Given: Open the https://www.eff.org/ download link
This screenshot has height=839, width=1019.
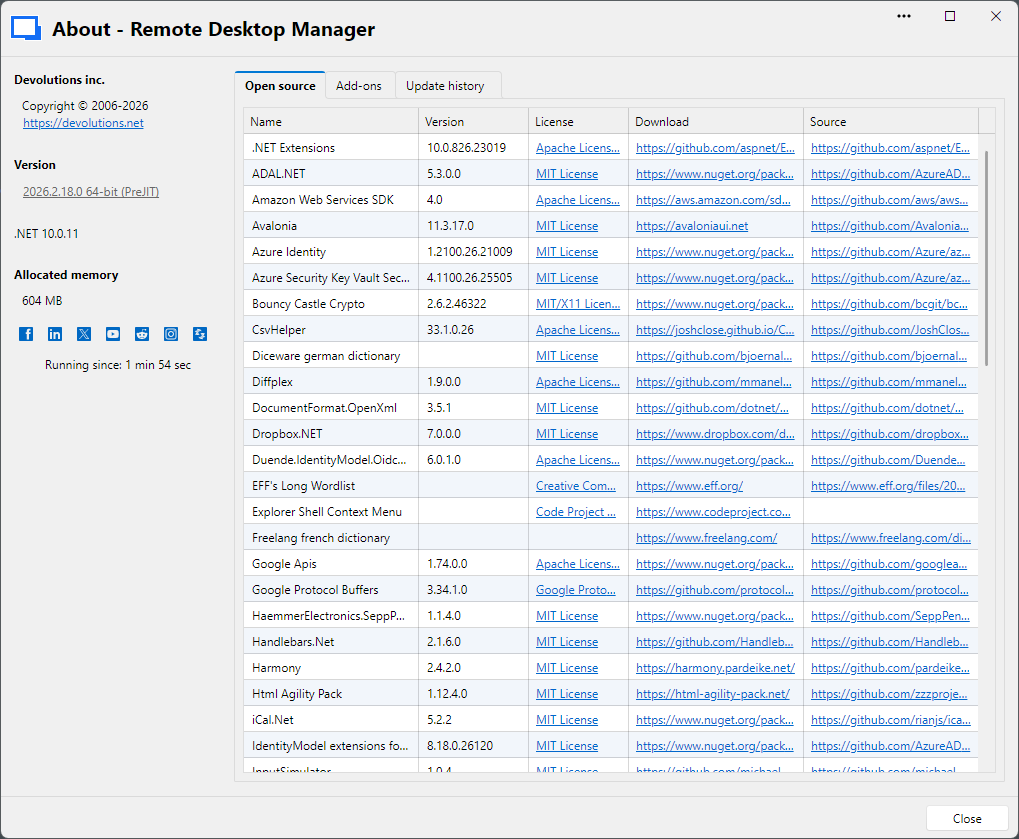Looking at the screenshot, I should pos(689,486).
